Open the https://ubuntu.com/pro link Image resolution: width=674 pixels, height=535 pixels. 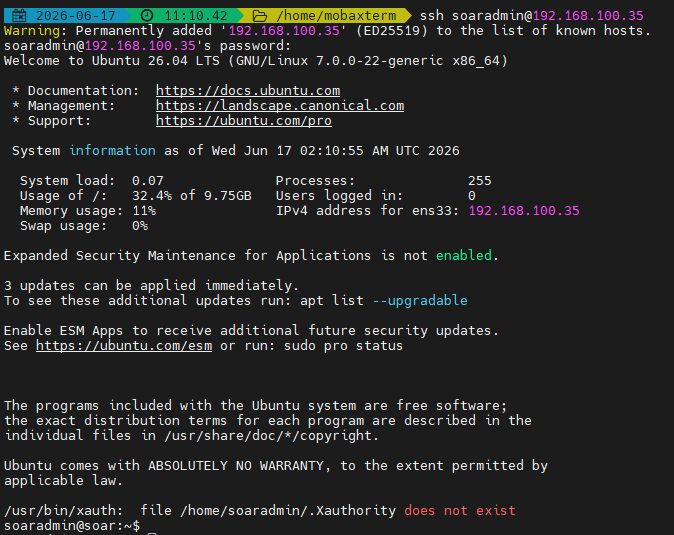(x=244, y=121)
